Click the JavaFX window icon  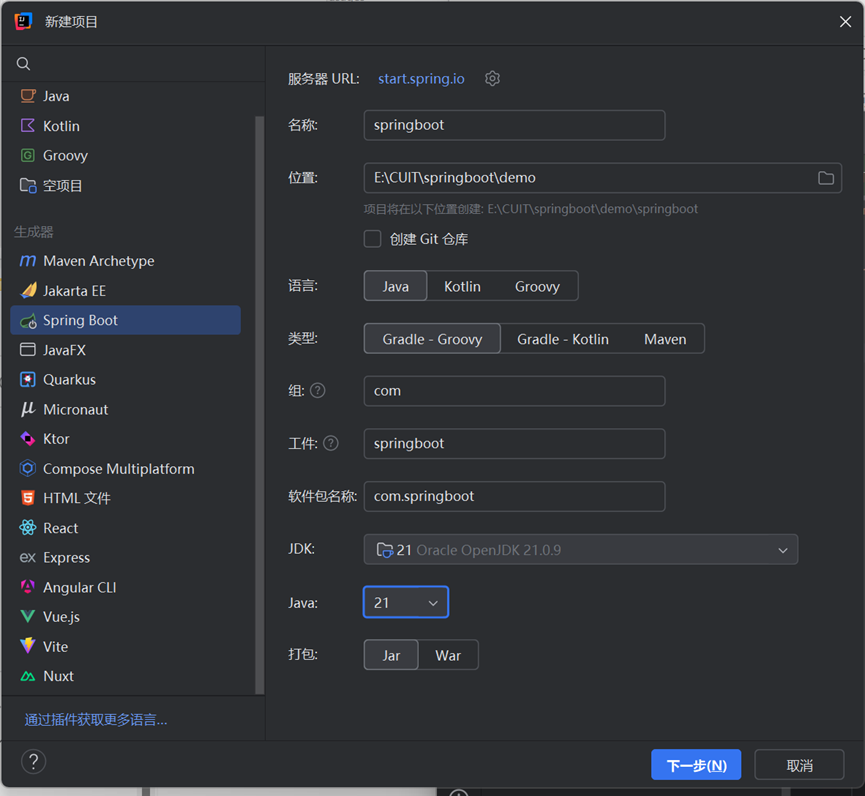pos(28,350)
